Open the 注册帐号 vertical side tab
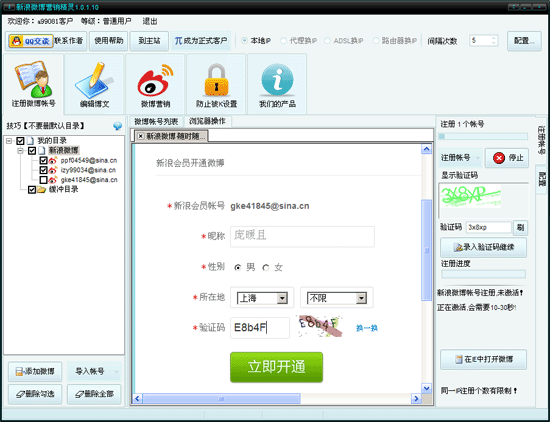Viewport: 550px width, 422px height. (x=541, y=140)
